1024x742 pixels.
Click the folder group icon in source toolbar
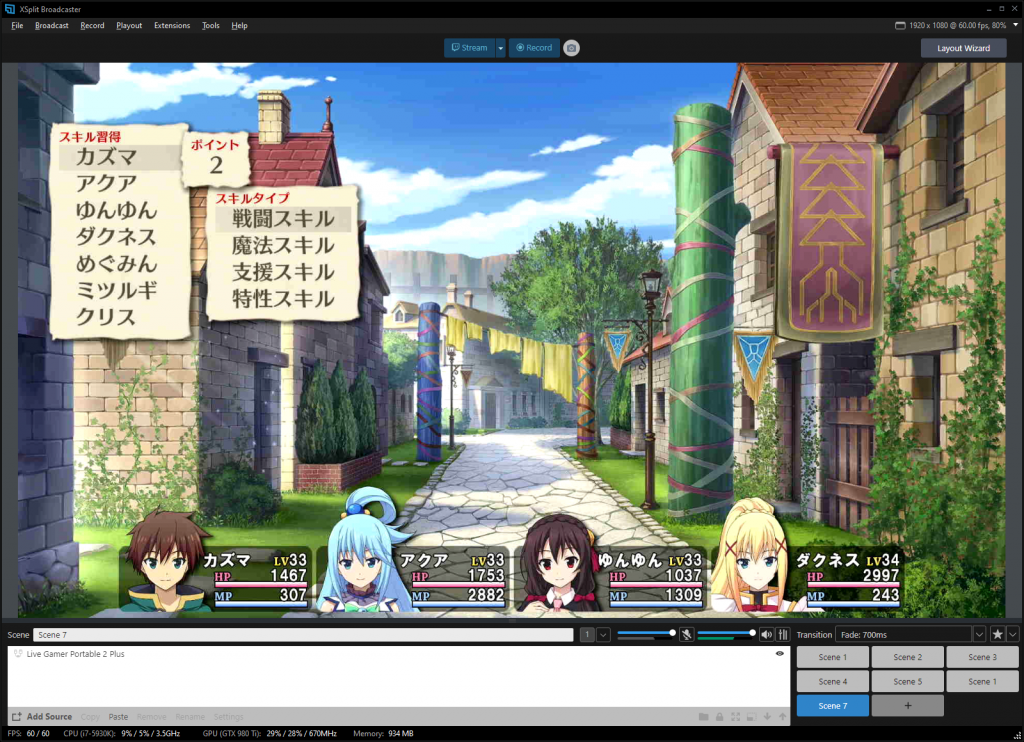point(703,717)
